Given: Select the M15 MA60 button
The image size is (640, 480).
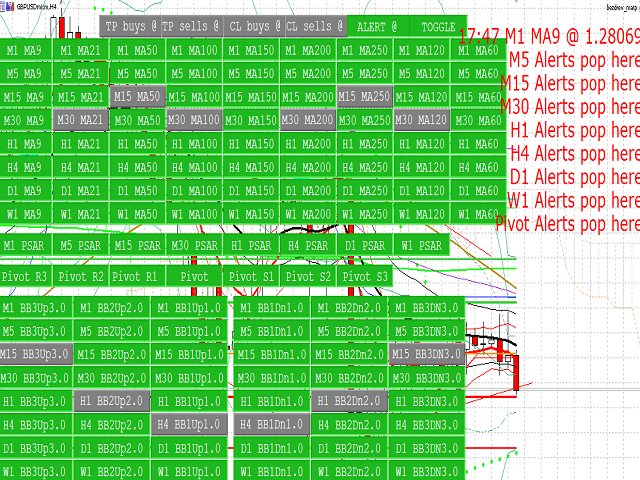Looking at the screenshot, I should pos(478,97).
